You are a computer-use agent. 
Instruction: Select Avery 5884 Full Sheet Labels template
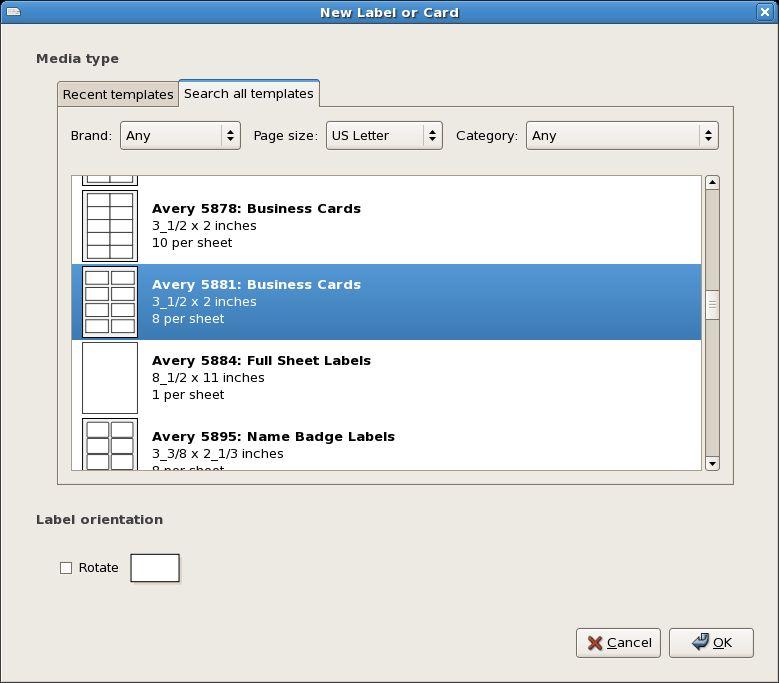387,378
